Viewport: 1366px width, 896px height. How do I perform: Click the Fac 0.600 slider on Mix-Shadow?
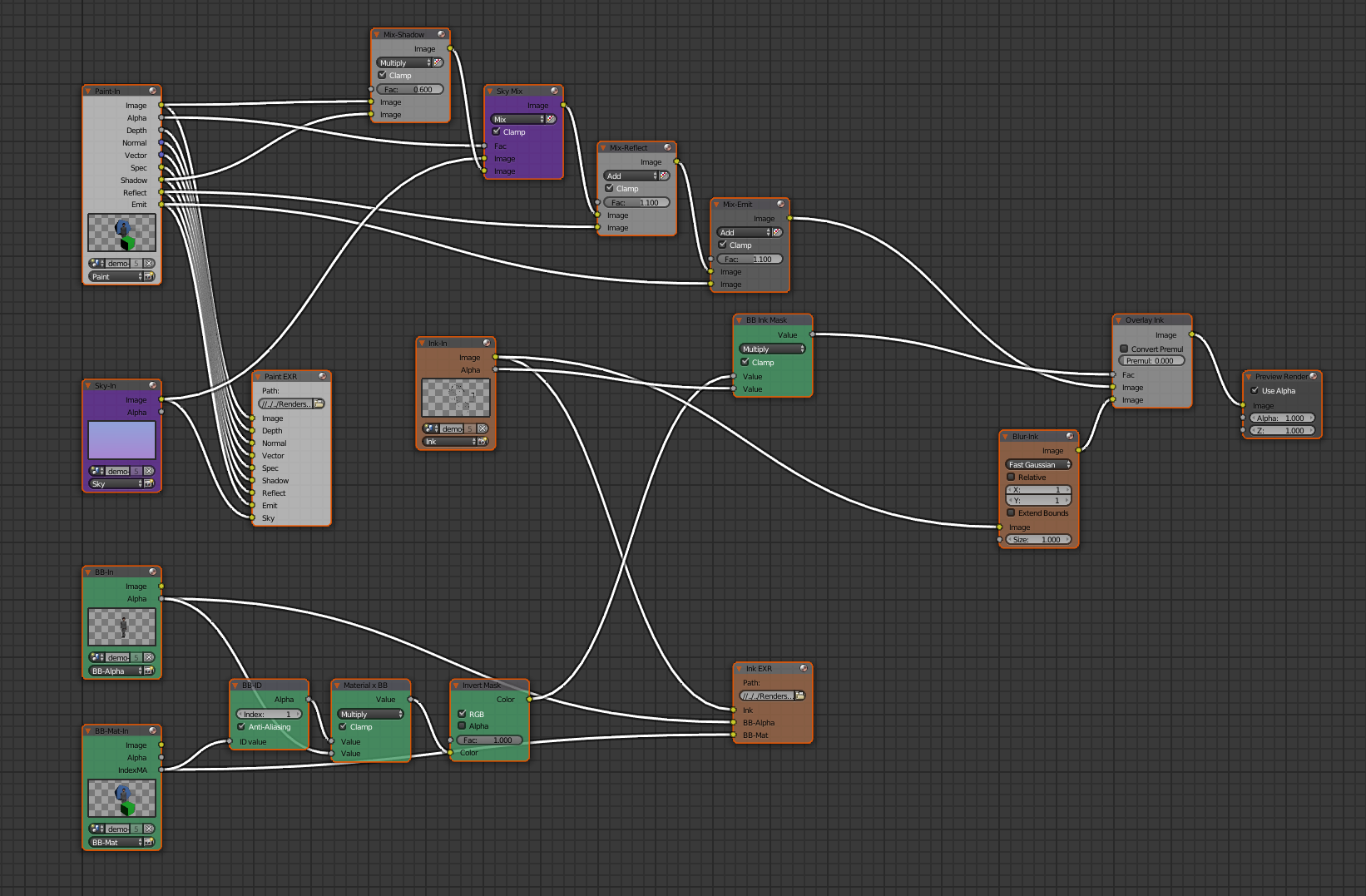point(410,89)
